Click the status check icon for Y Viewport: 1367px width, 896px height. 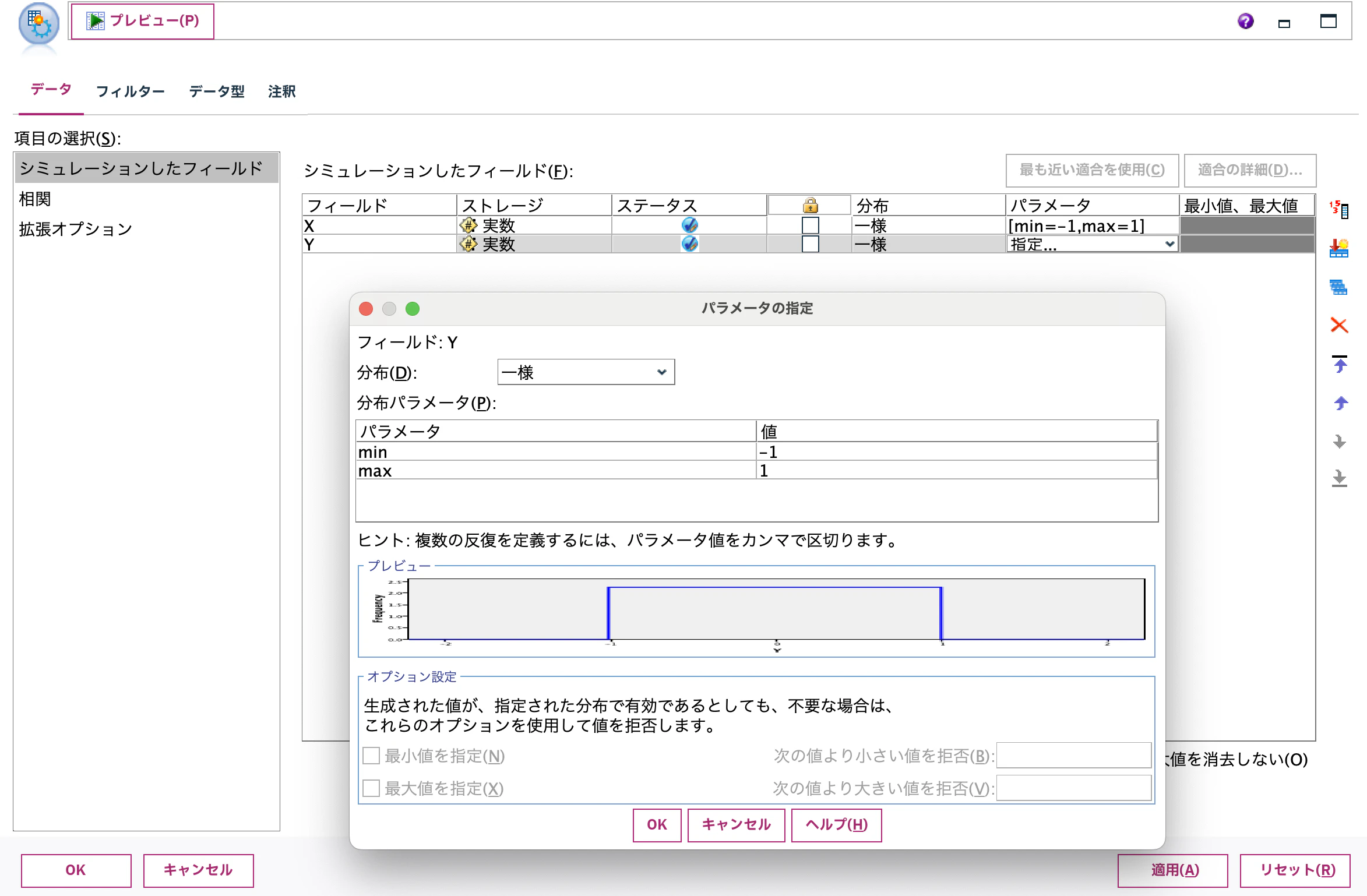tap(690, 244)
